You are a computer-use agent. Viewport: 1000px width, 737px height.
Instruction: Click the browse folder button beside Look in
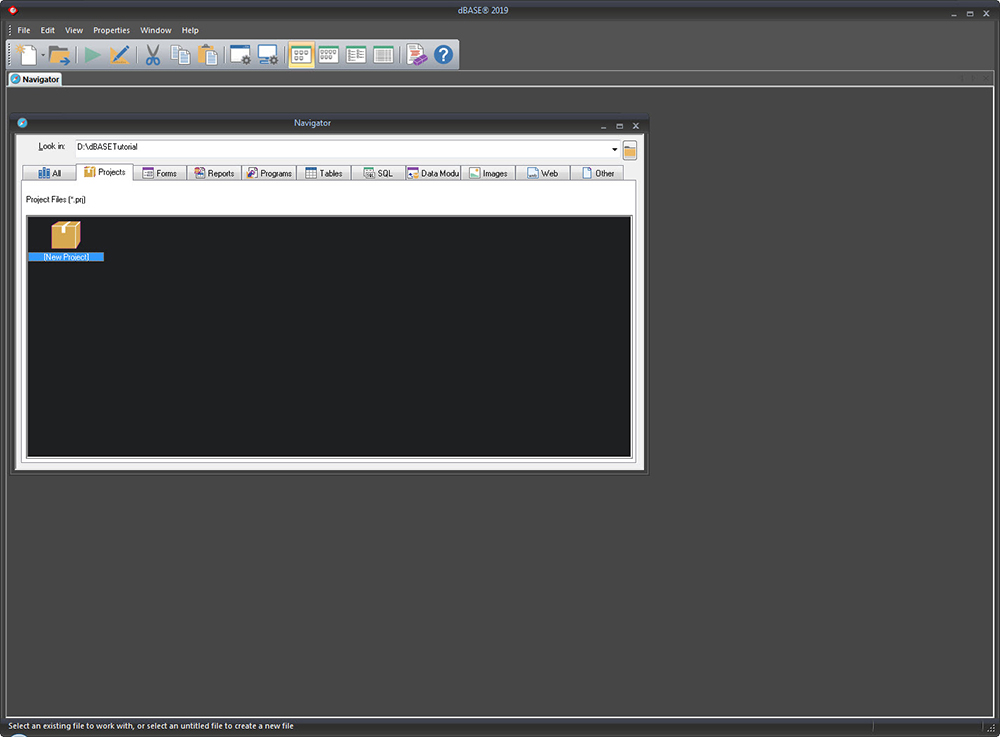click(629, 150)
